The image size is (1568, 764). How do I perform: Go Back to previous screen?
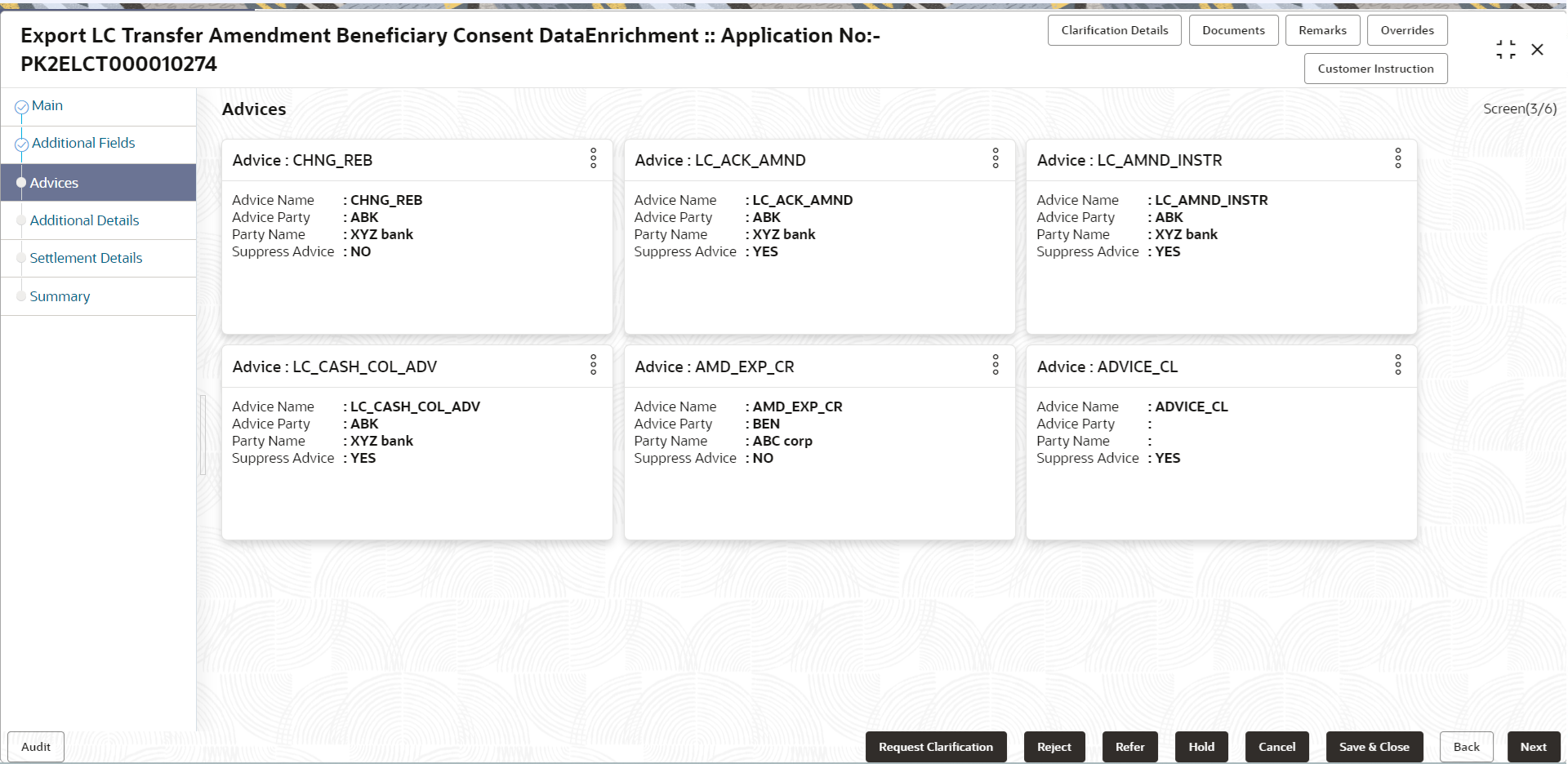tap(1467, 747)
